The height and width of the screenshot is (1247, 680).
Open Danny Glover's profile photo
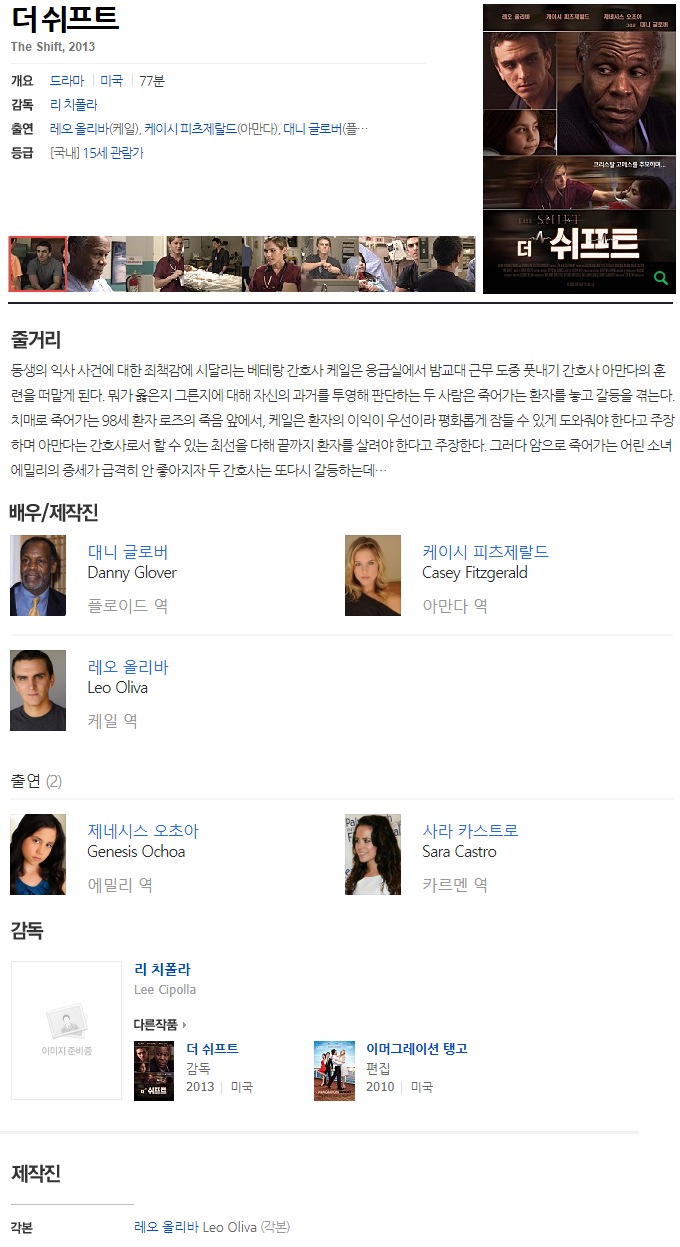[38, 575]
